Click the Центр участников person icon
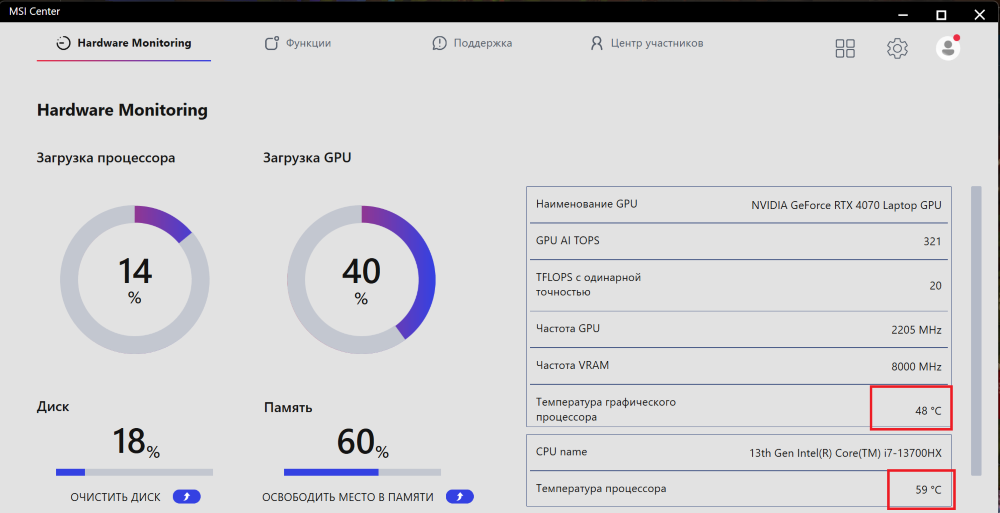Viewport: 1000px width, 513px height. 596,43
